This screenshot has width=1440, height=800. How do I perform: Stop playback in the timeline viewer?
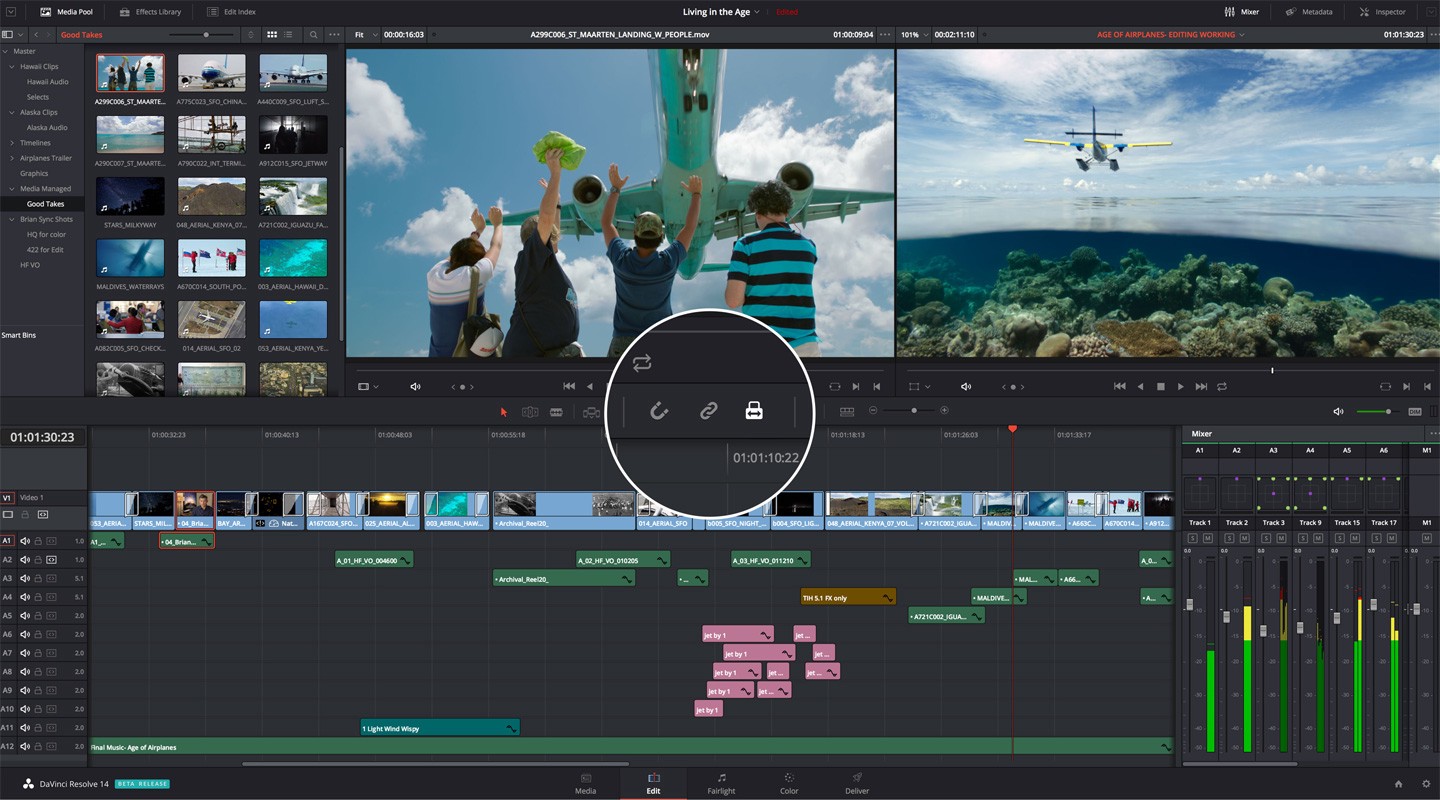click(x=1161, y=387)
